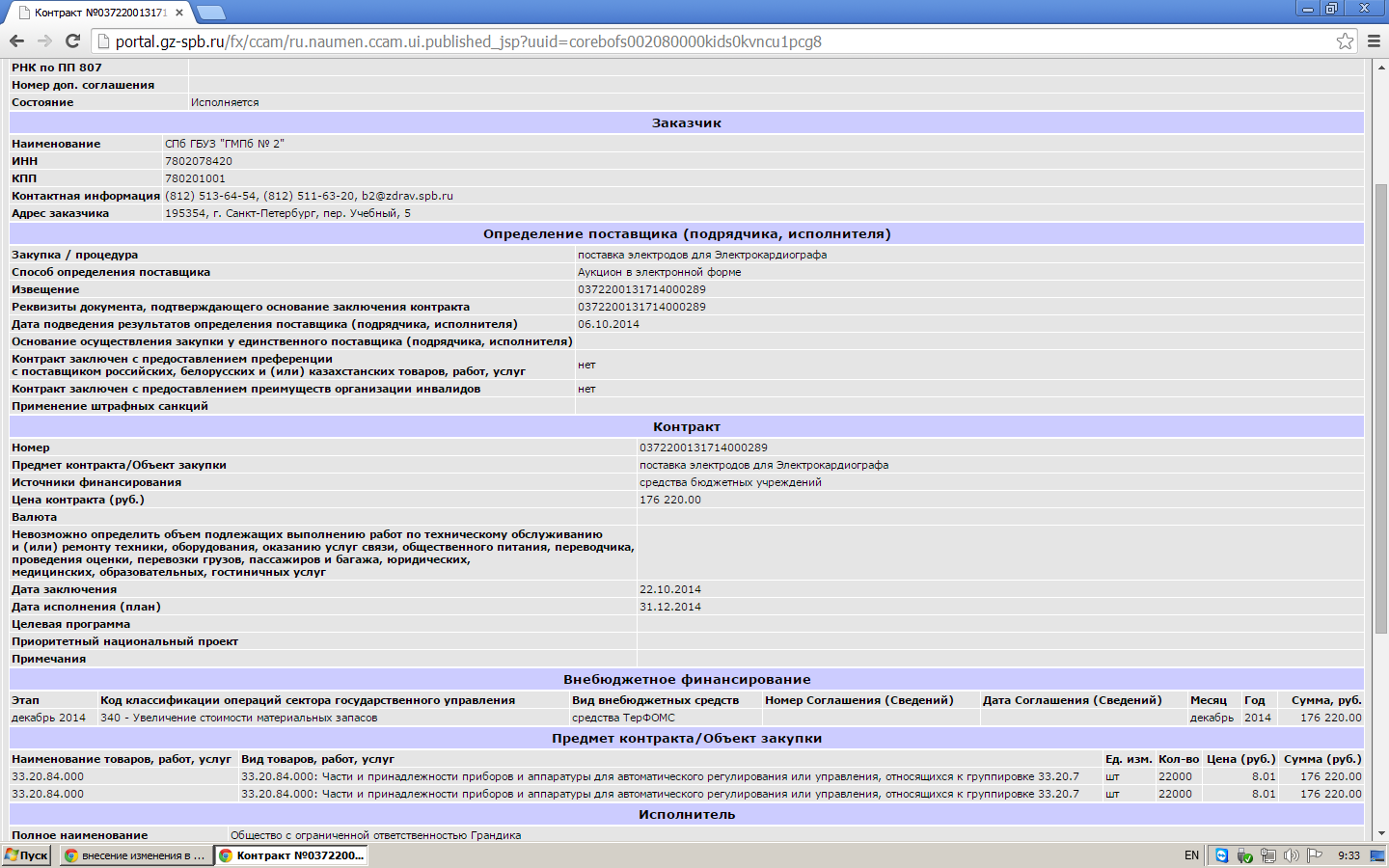1389x868 pixels.
Task: Click the Извещение number 0372200131714000289
Action: 641,289
